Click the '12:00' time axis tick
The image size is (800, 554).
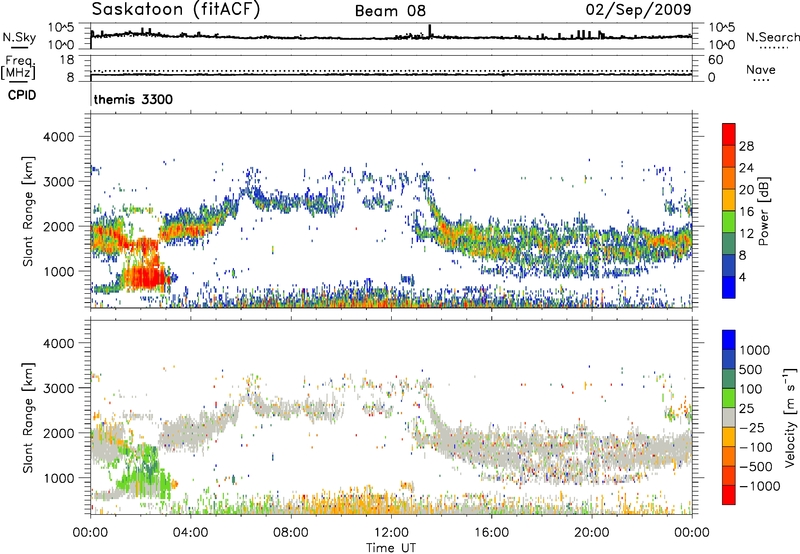391,533
